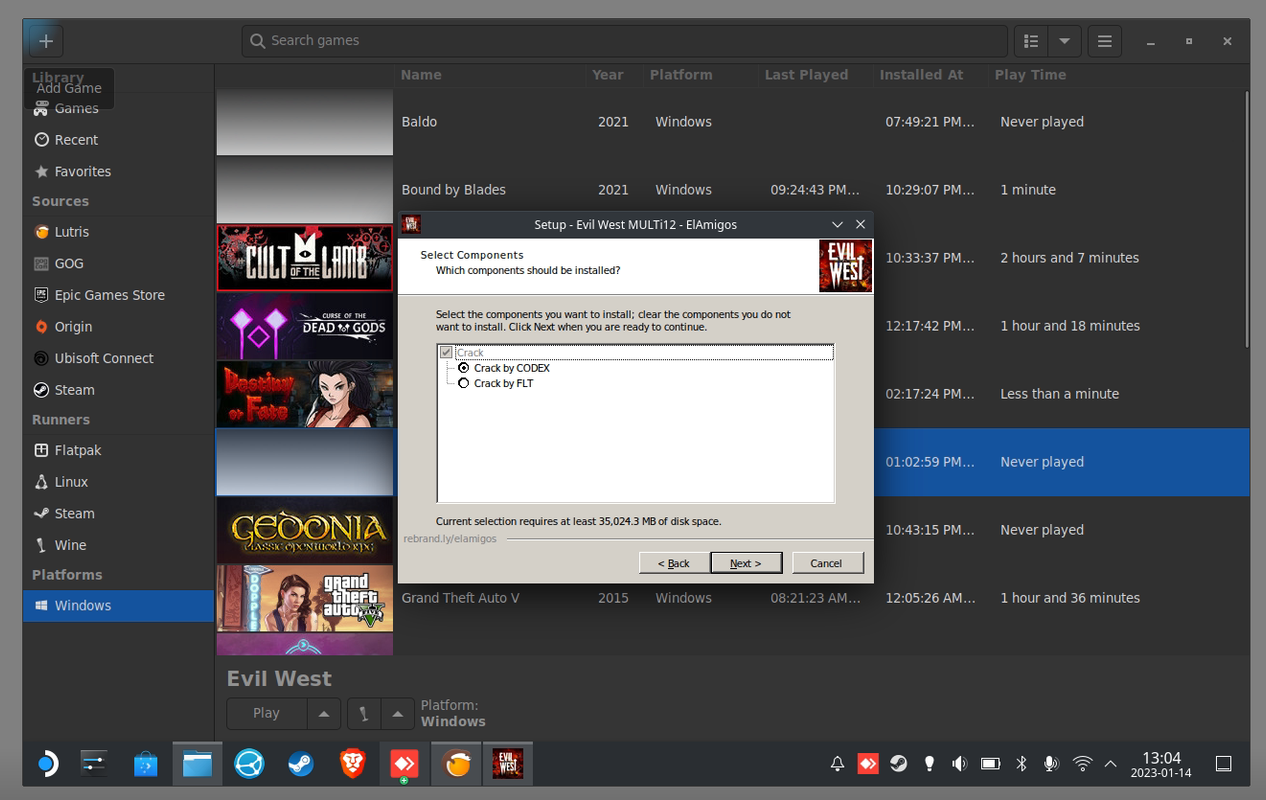Click Next in the Setup dialog

pos(745,563)
